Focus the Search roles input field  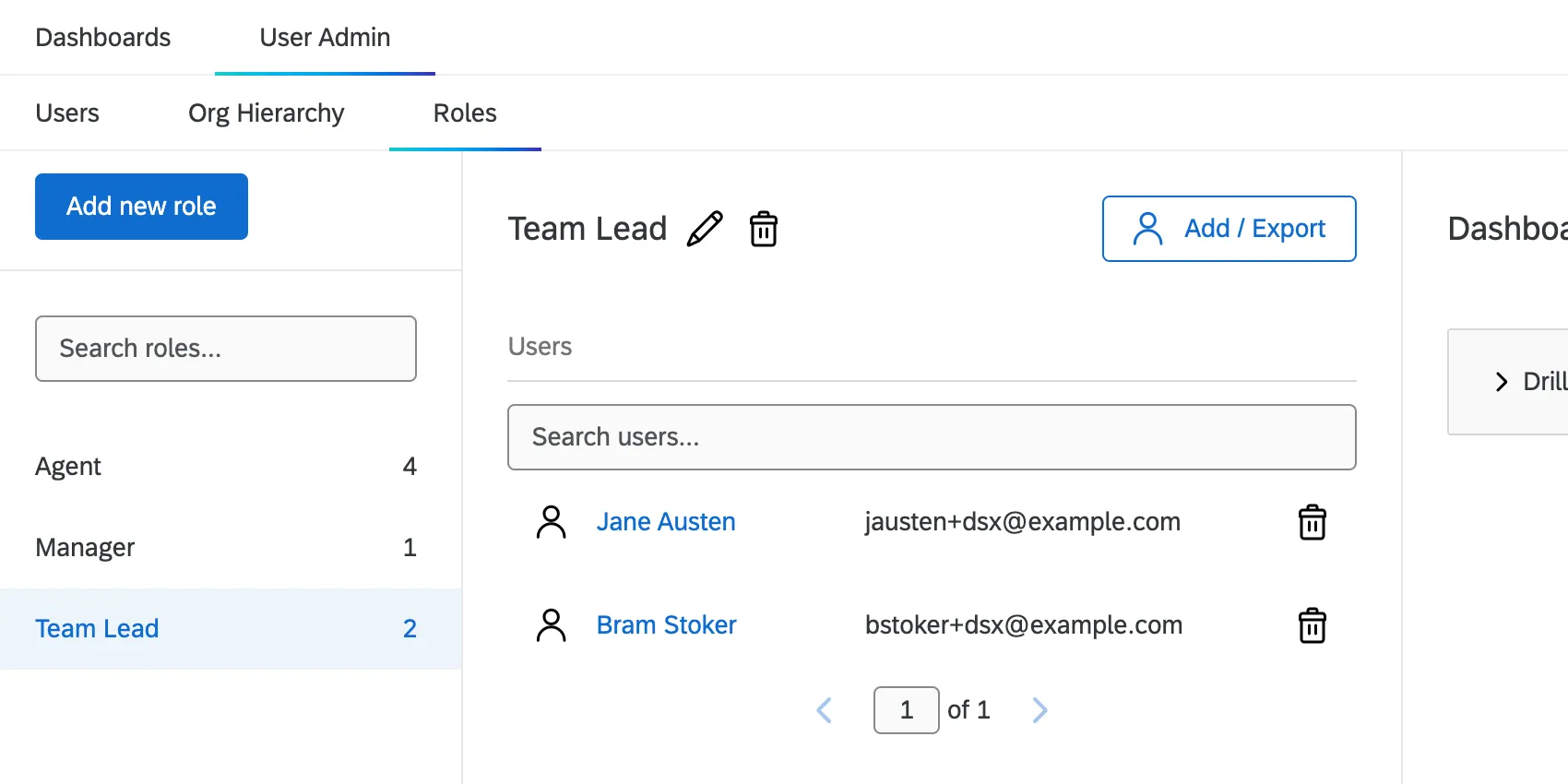click(x=226, y=349)
